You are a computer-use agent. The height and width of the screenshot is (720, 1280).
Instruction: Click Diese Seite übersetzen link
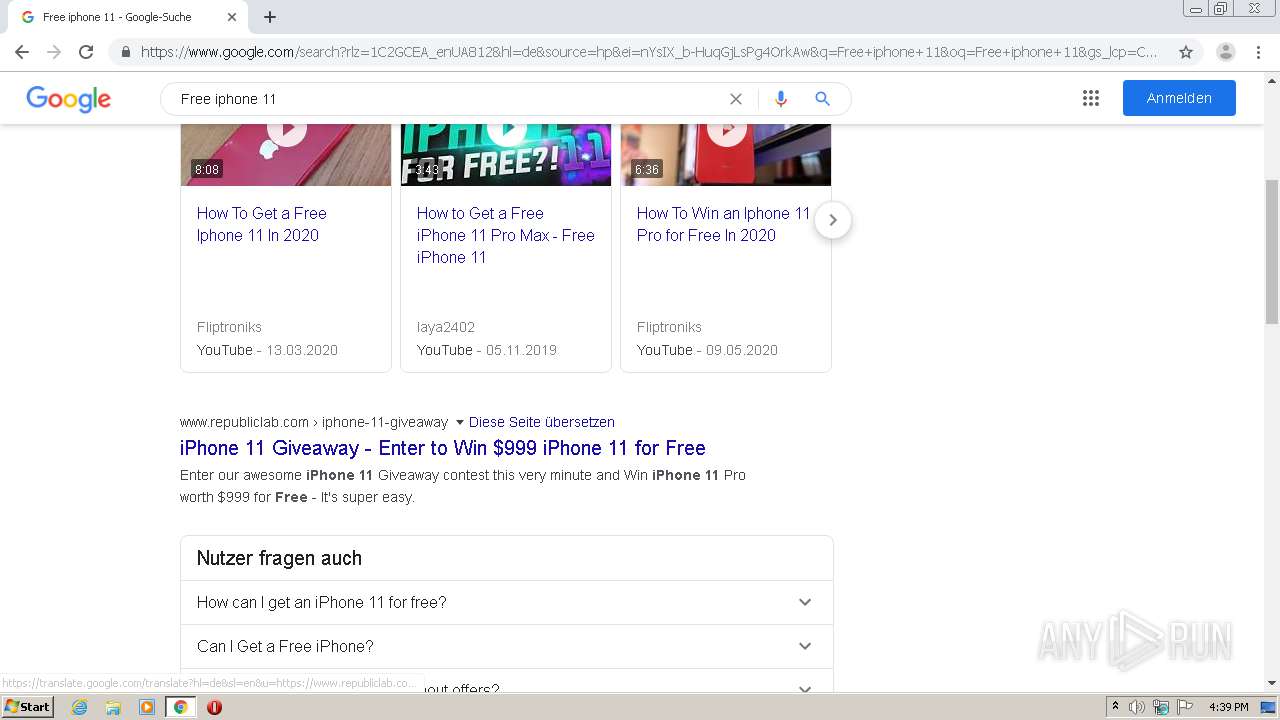542,422
